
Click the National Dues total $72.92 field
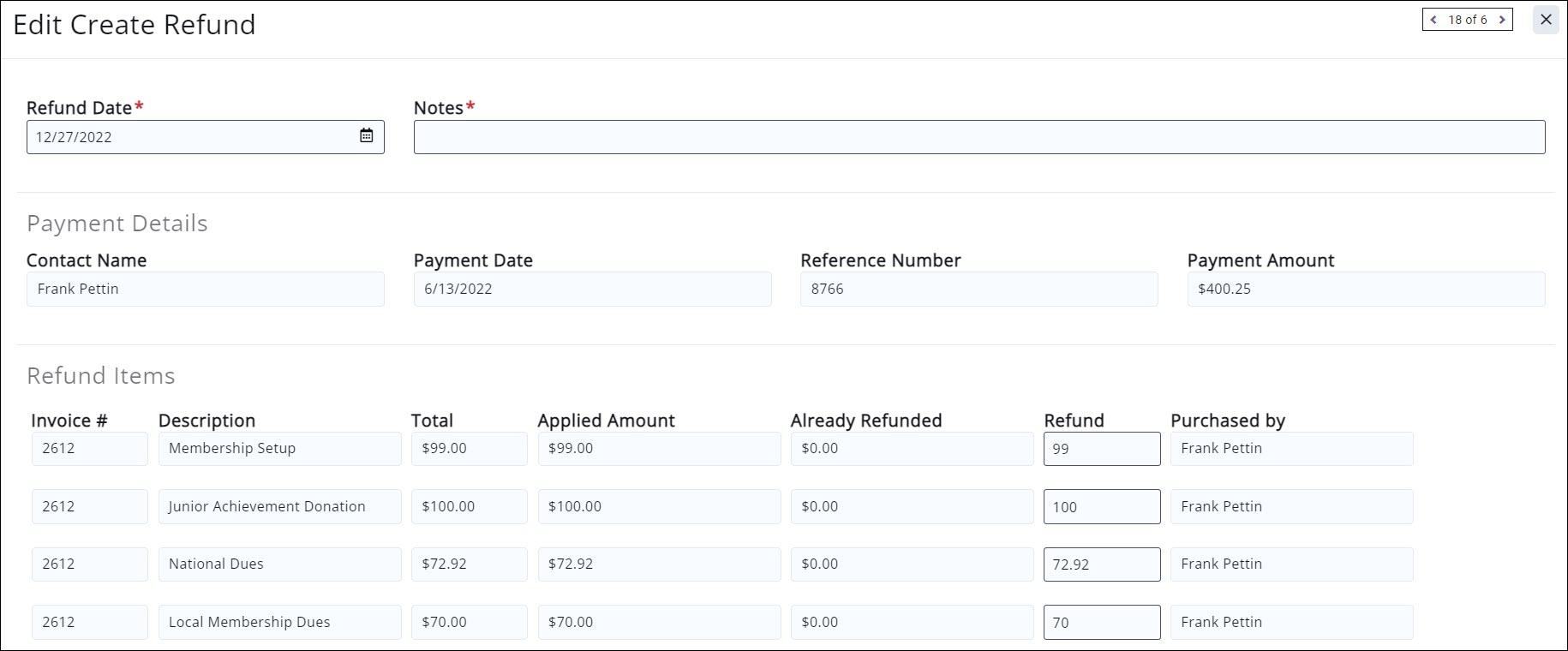coord(469,564)
